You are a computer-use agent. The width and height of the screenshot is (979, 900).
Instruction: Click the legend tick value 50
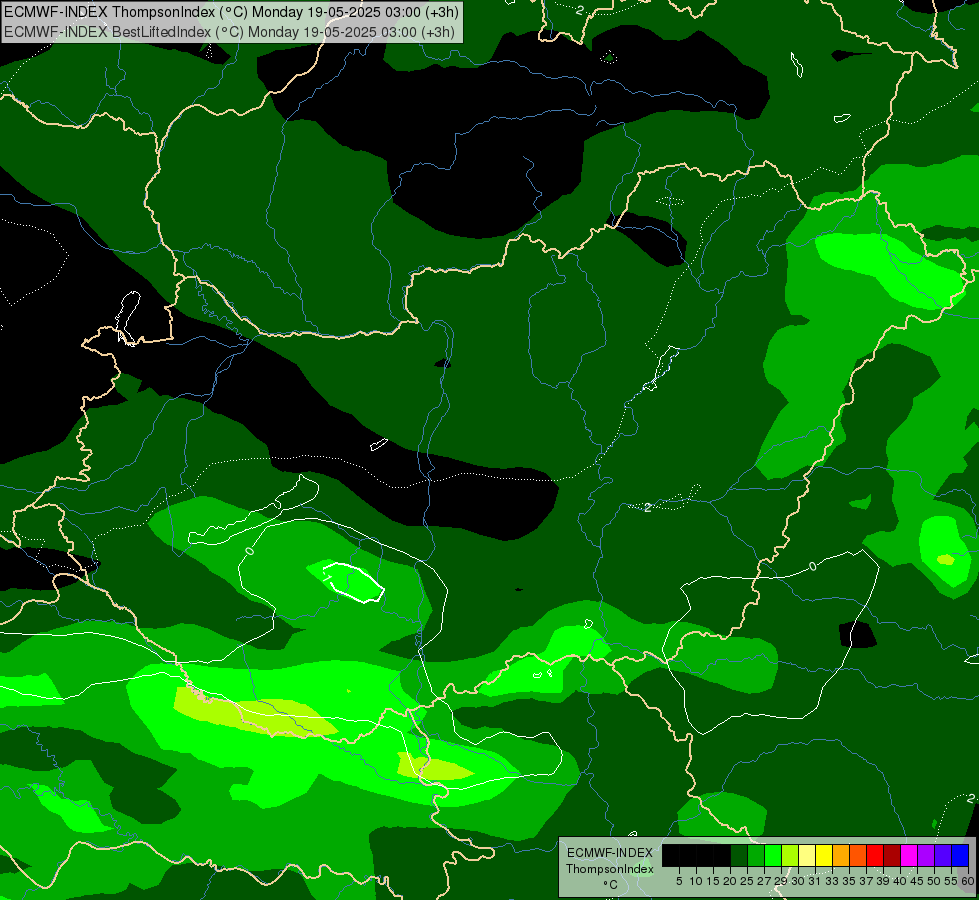tap(935, 881)
